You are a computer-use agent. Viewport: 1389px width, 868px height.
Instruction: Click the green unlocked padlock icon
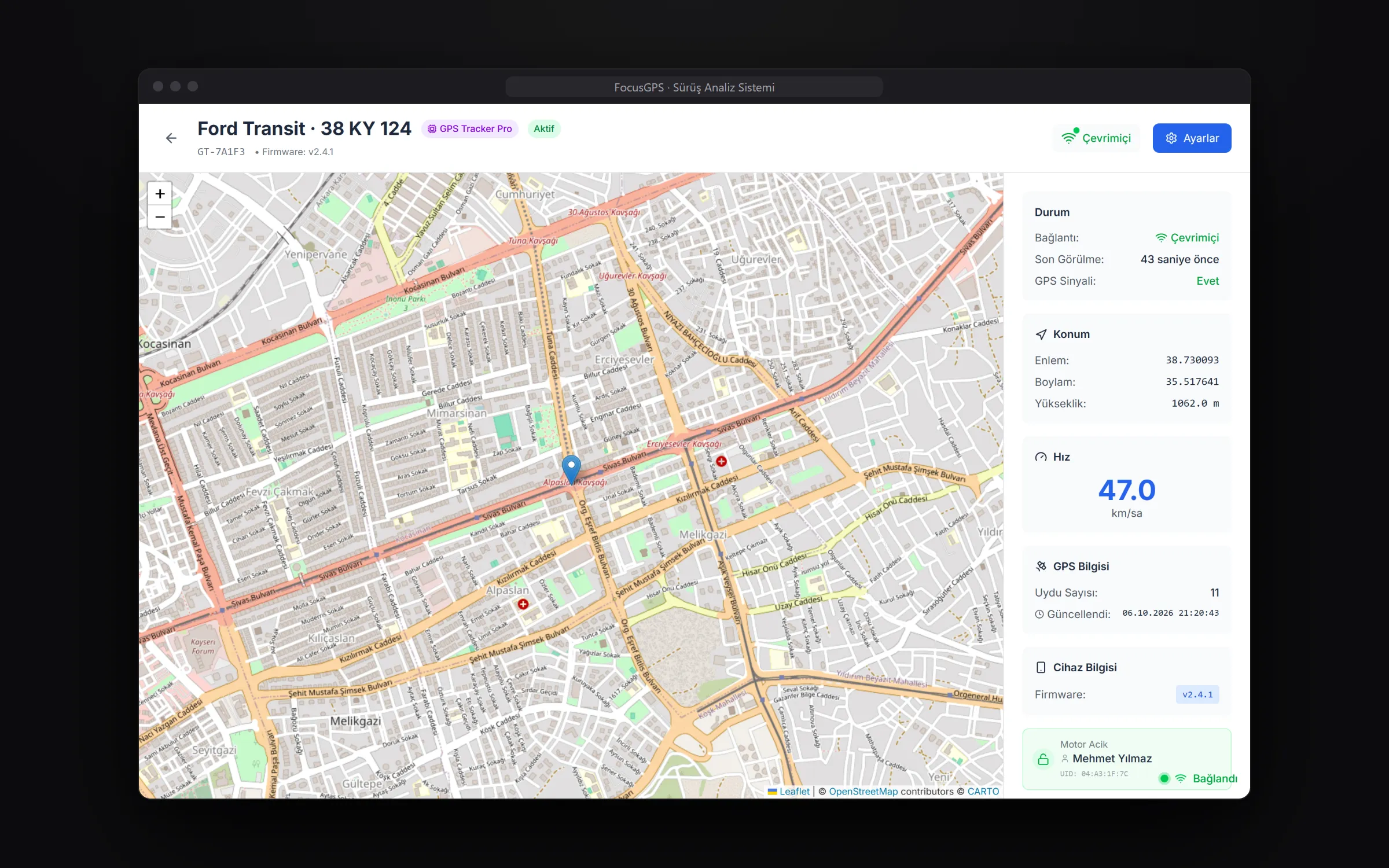1043,759
